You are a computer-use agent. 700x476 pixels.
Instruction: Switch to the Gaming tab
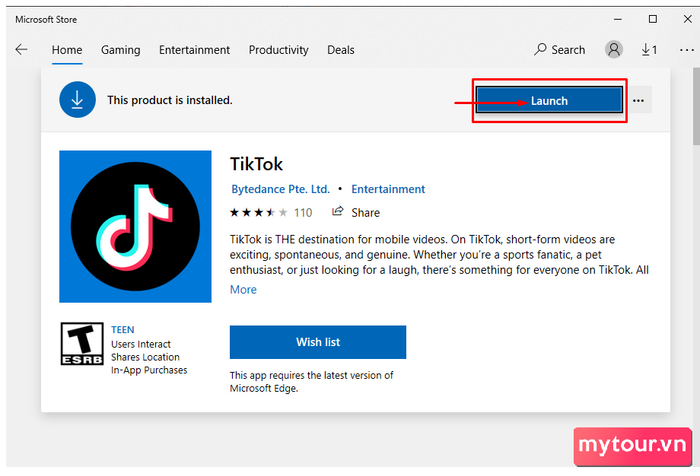[x=121, y=50]
